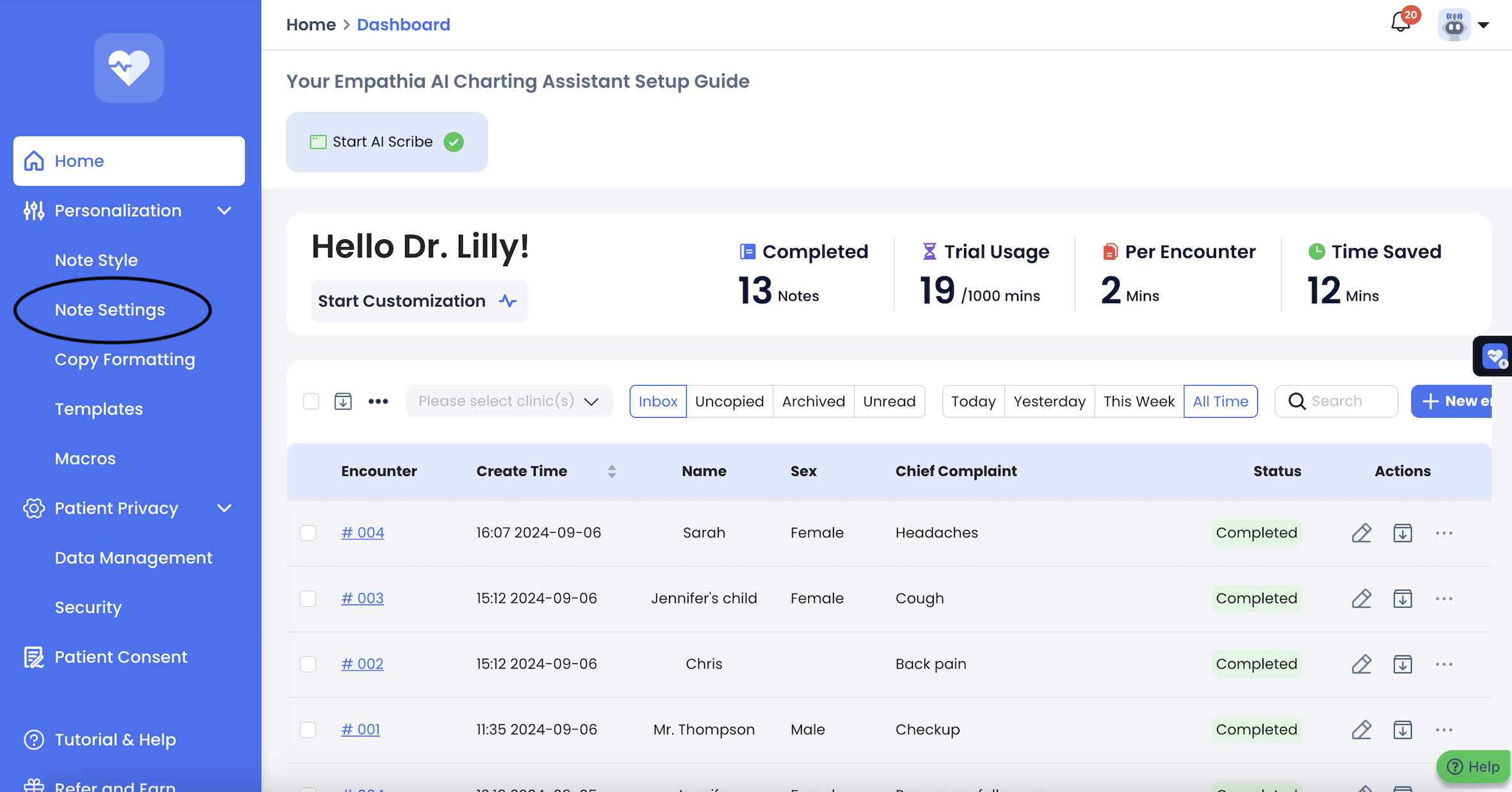Screen dimensions: 1512x792
Task: Open the clinic selection dropdown
Action: (509, 401)
